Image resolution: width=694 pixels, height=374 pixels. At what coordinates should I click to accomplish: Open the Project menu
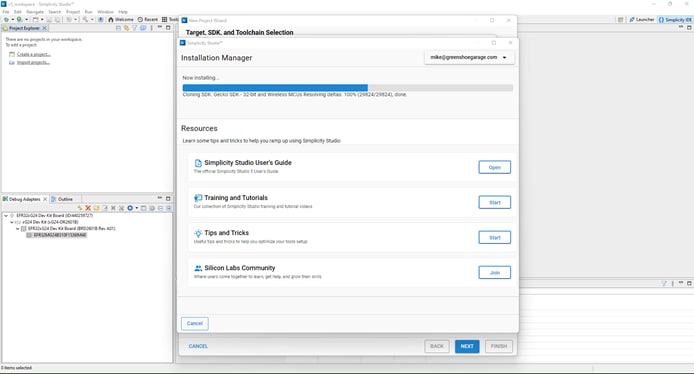pos(73,12)
